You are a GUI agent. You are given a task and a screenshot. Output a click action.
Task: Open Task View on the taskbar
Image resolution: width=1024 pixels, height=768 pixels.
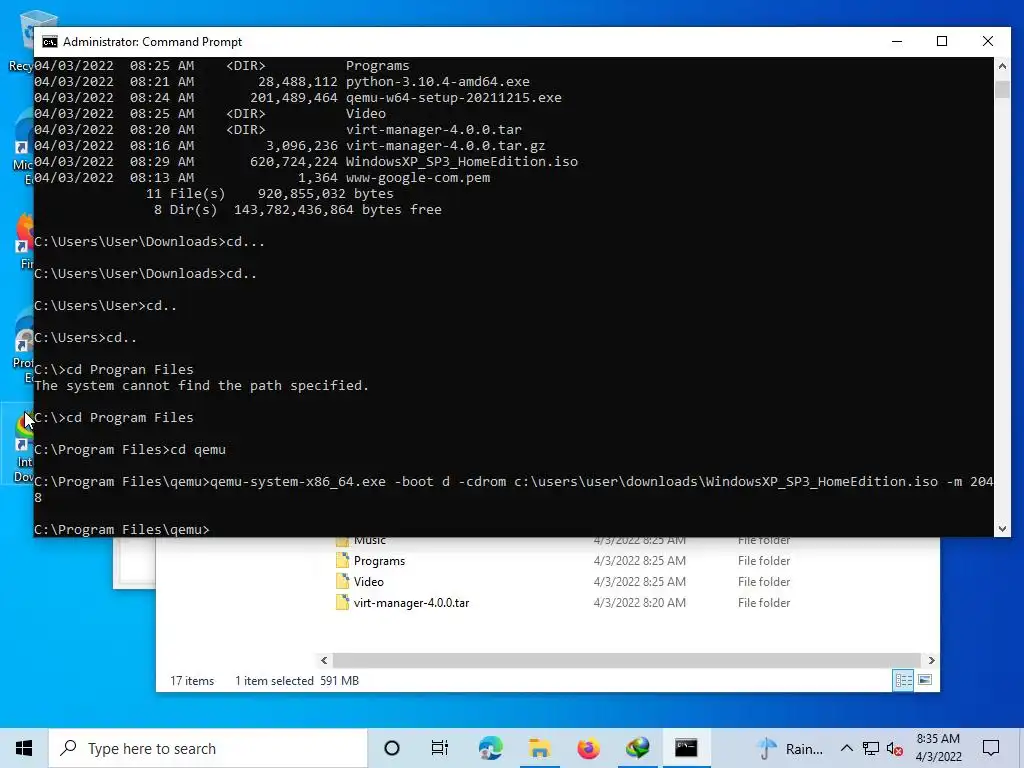pos(440,748)
